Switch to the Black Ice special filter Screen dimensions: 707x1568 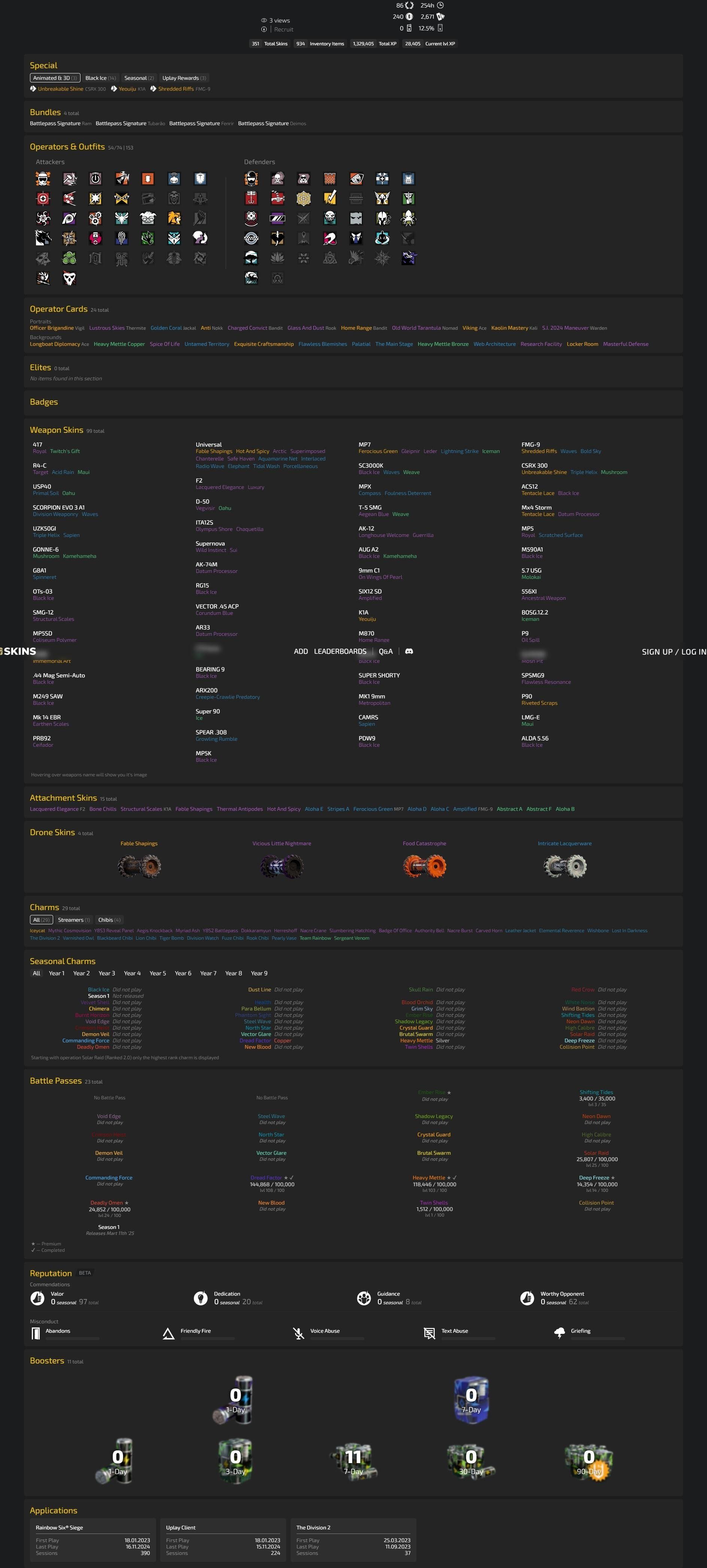coord(100,78)
